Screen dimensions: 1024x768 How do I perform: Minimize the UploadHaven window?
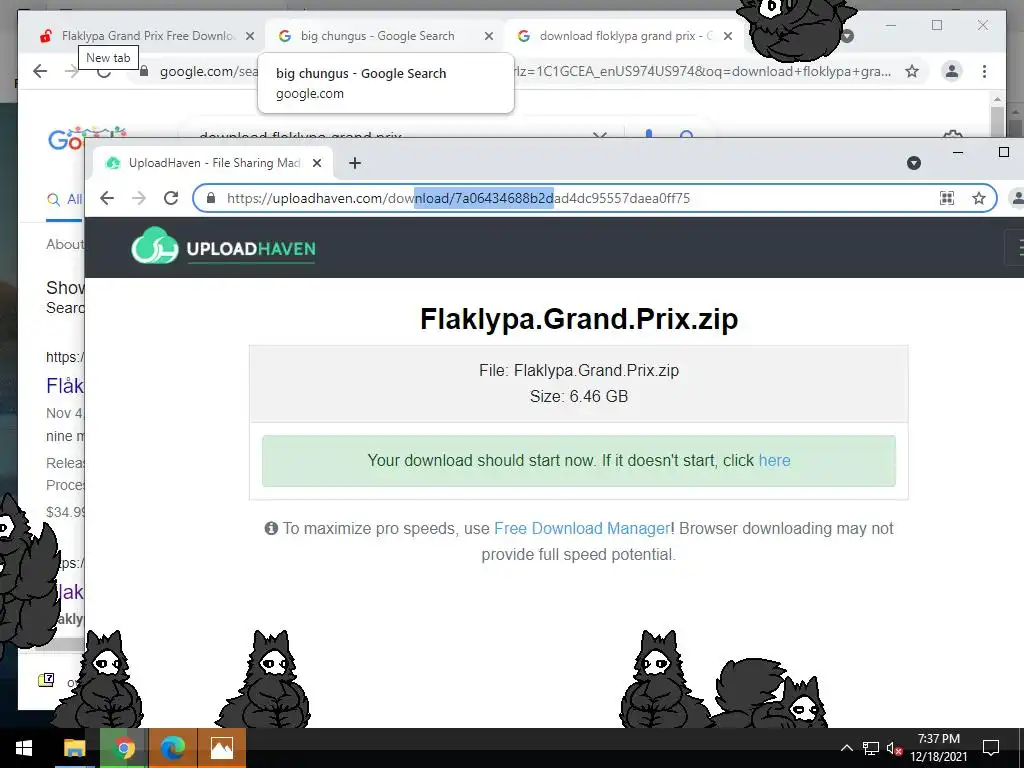pos(958,152)
